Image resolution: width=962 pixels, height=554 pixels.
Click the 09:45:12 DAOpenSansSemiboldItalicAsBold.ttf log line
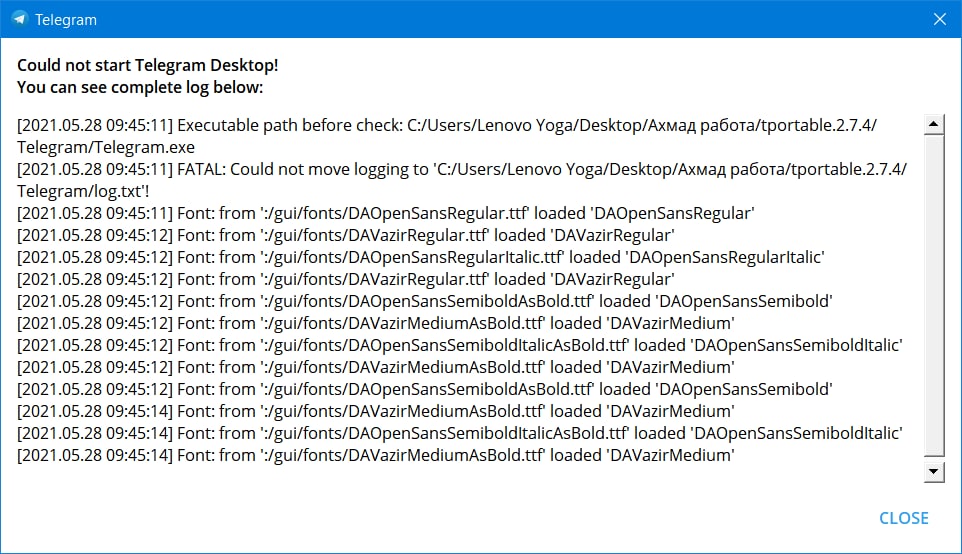[x=460, y=345]
